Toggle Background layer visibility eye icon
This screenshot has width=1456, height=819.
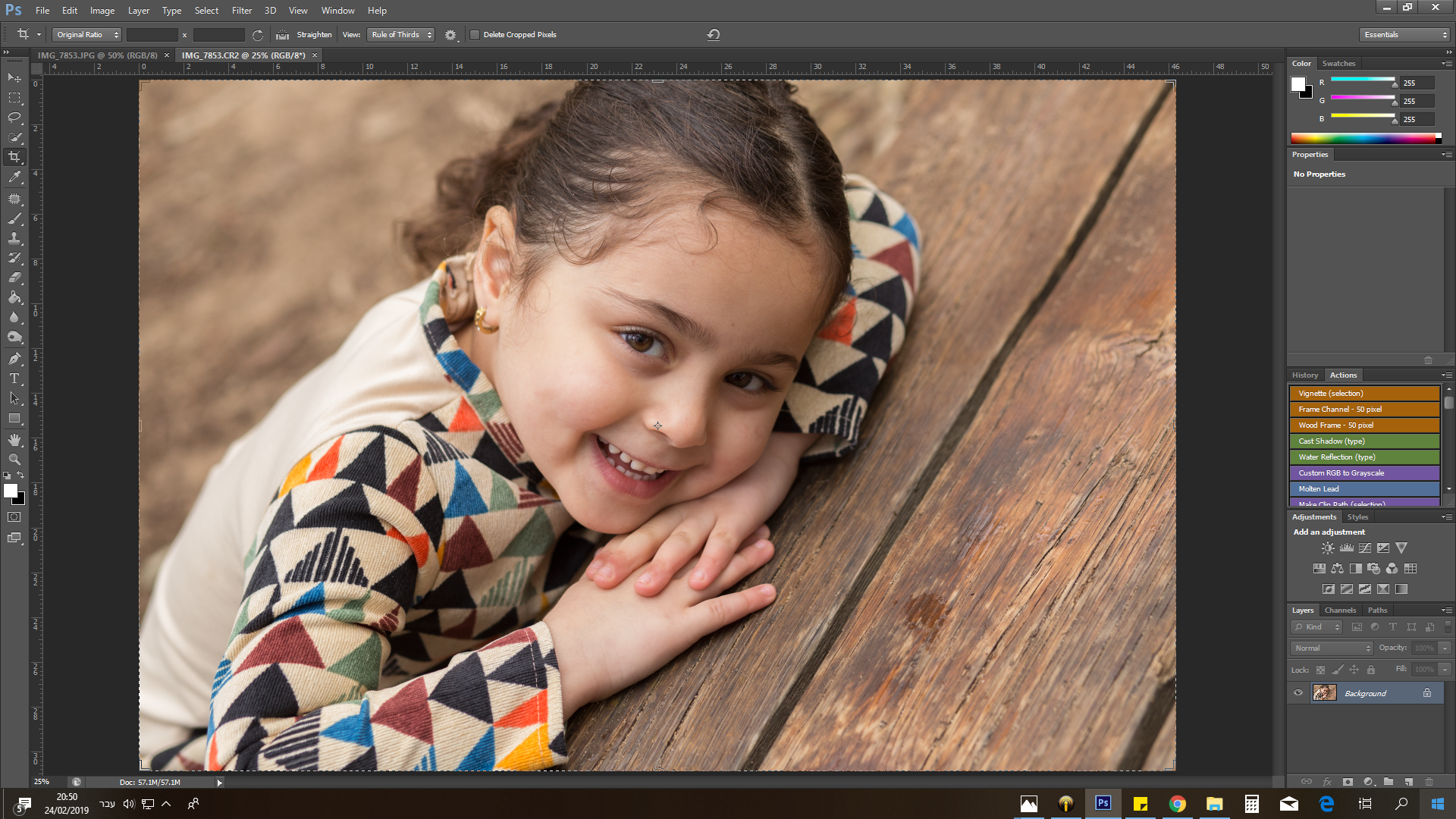point(1299,692)
